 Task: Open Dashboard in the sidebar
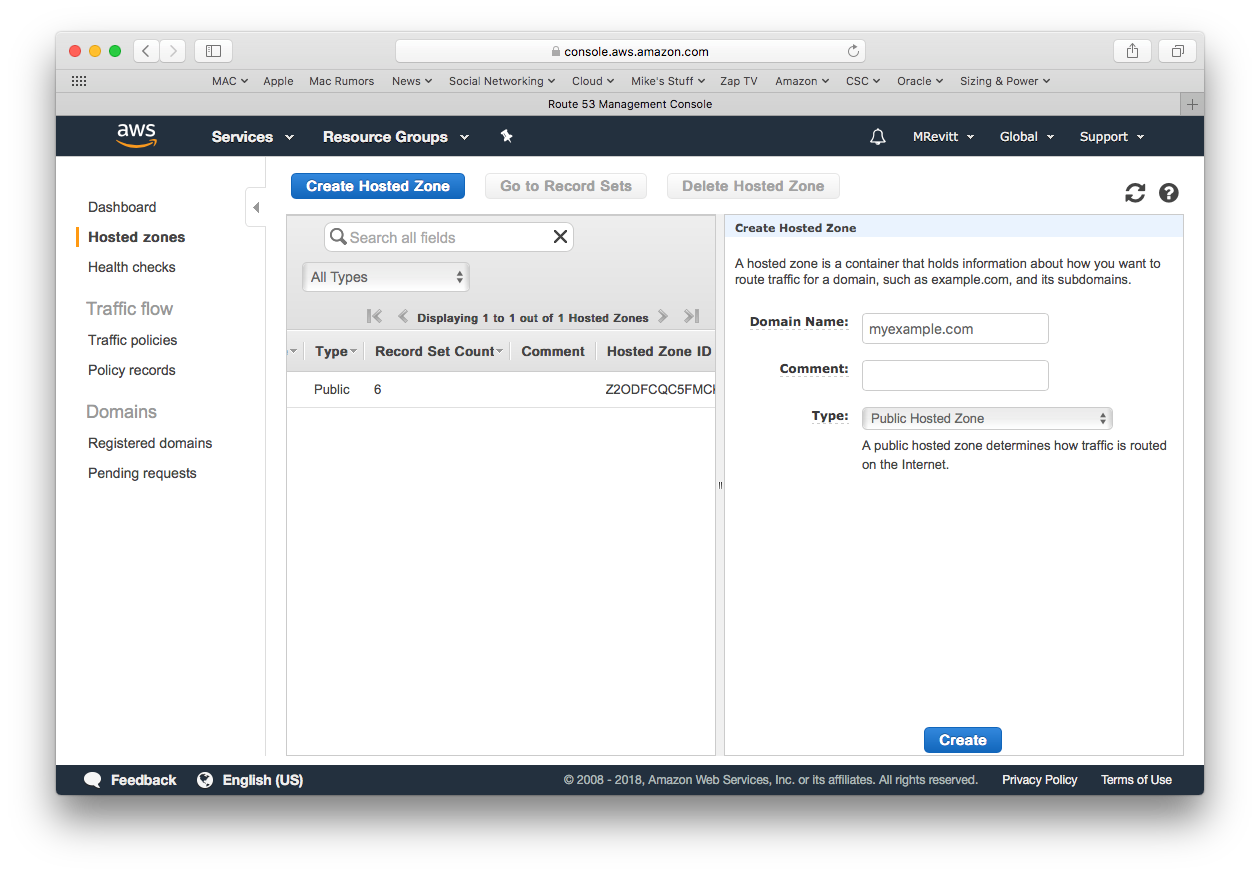click(122, 207)
